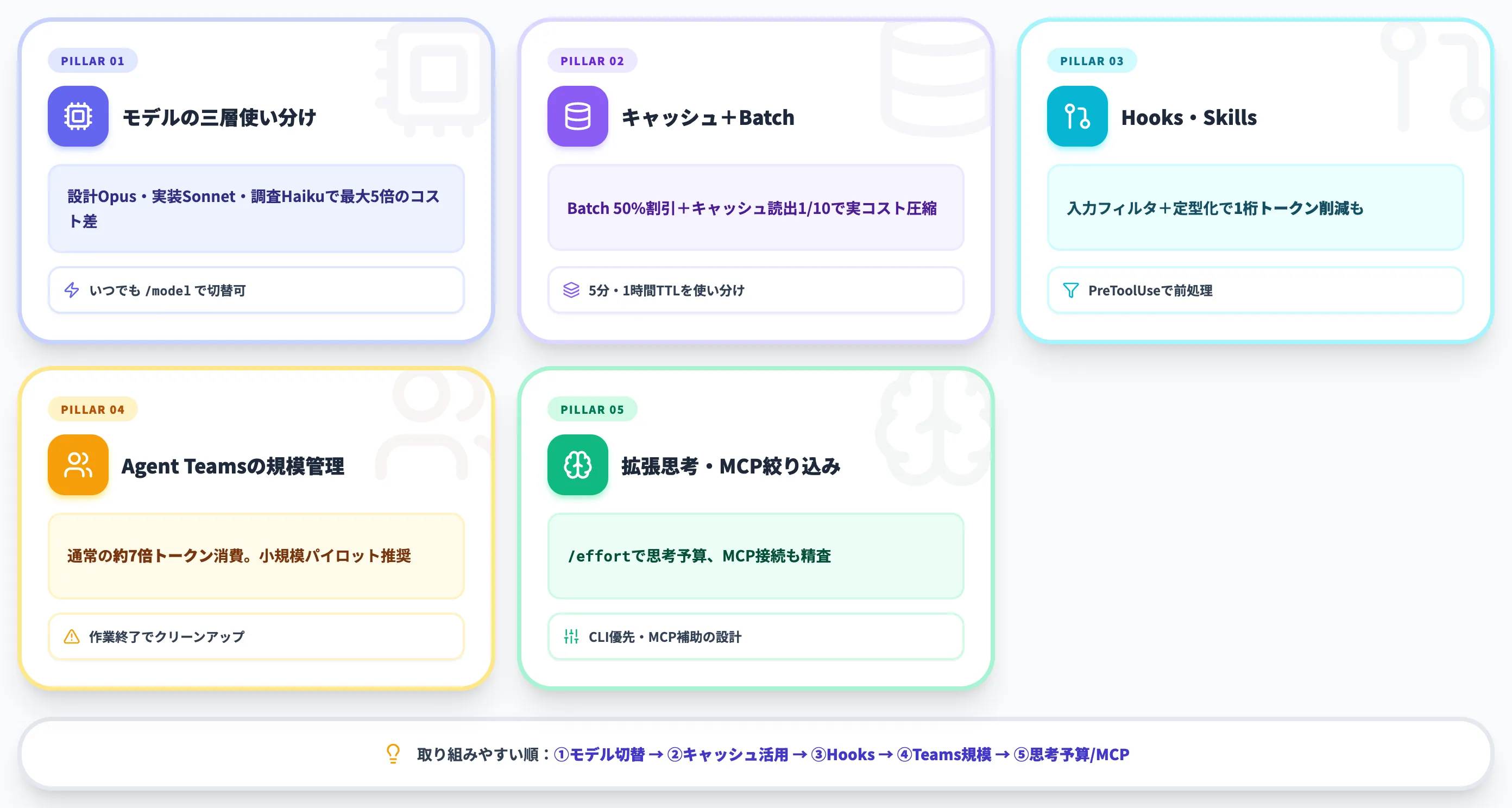The height and width of the screenshot is (808, 1512).
Task: Click the Batch 50%割引 description box
Action: [x=755, y=207]
